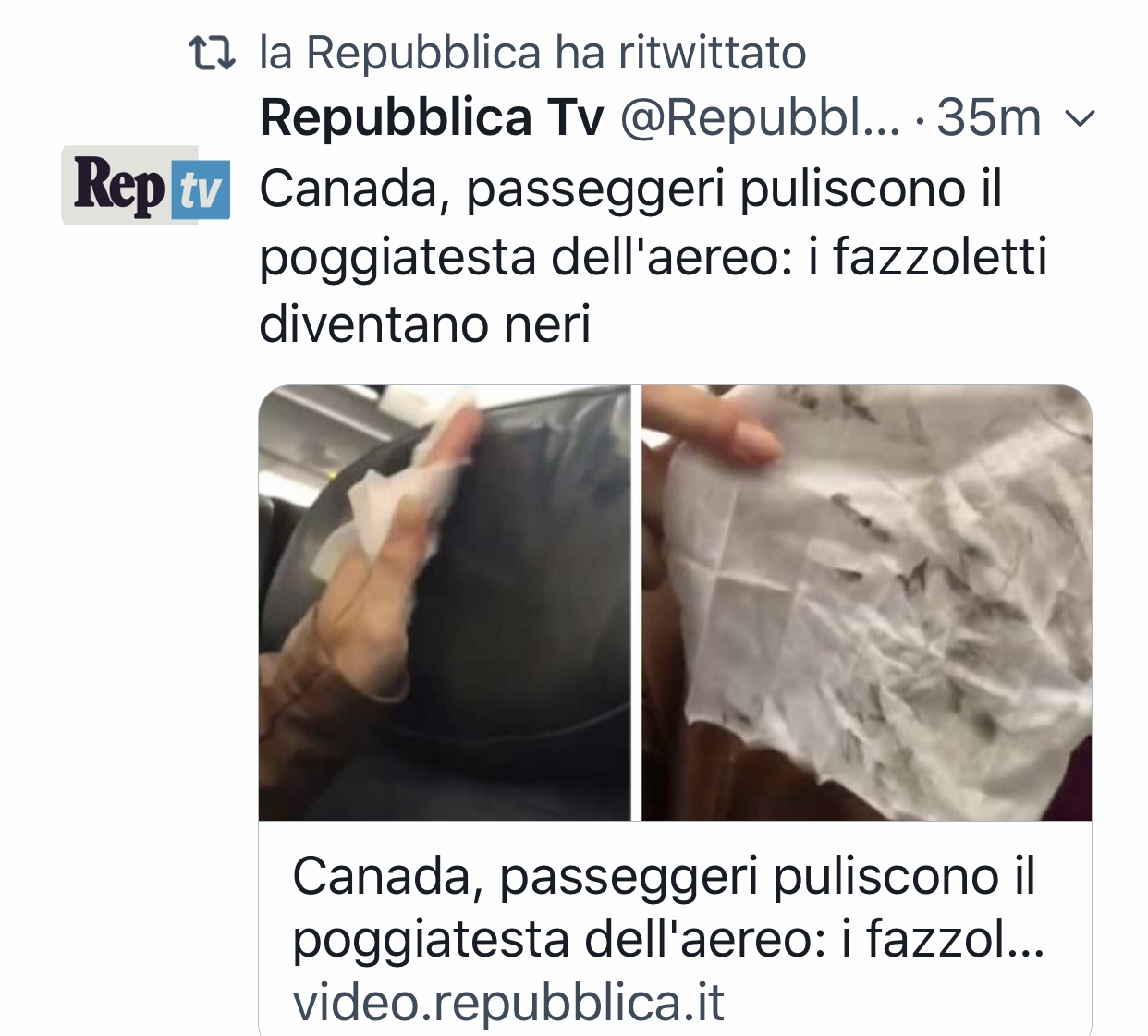1148x1036 pixels.
Task: Expand the tweet options chevron
Action: click(x=1081, y=120)
